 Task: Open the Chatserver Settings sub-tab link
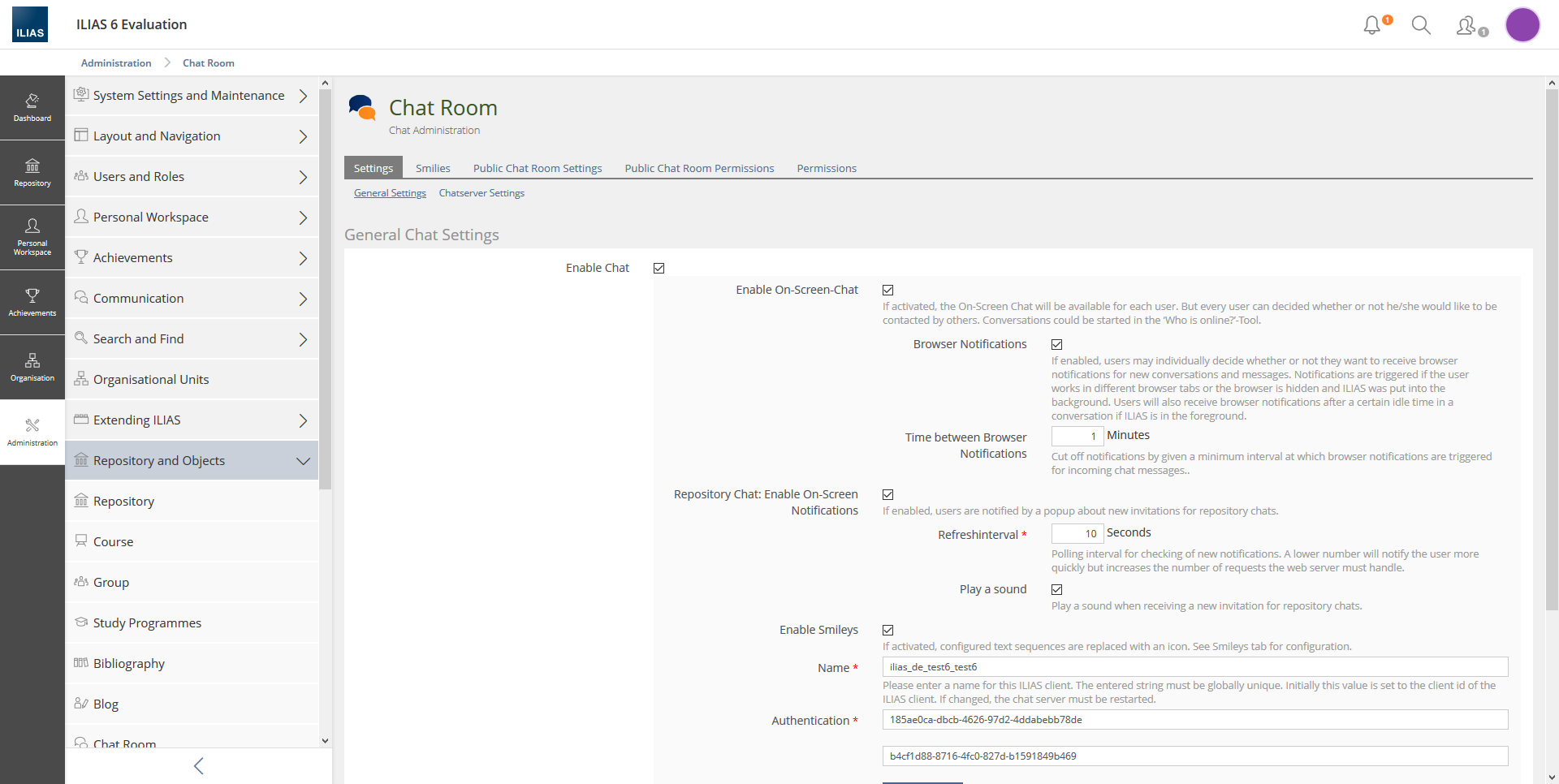(482, 193)
